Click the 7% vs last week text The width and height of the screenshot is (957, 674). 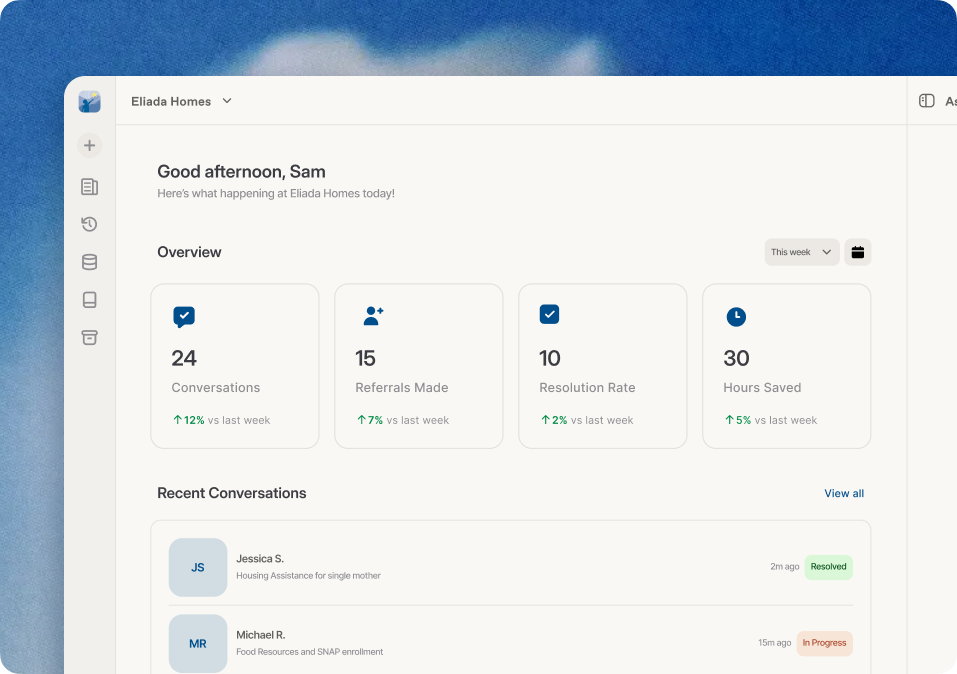[403, 420]
